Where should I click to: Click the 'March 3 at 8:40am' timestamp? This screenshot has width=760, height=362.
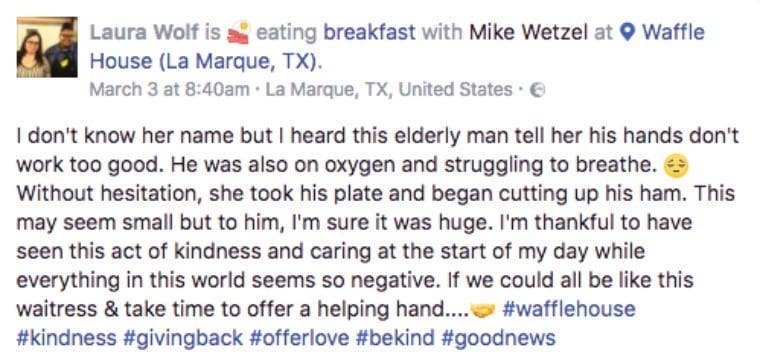point(170,90)
